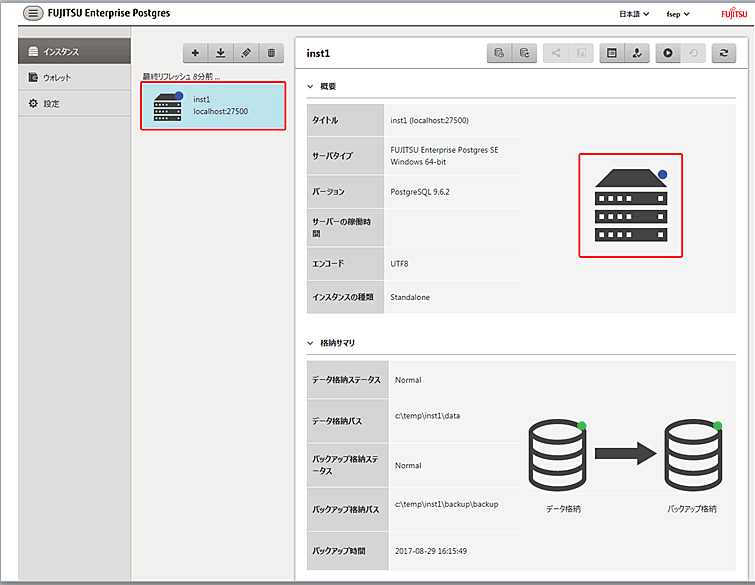The width and height of the screenshot is (755, 585).
Task: Click the FUJITSU Enterprise Postgres header title
Action: [x=109, y=13]
